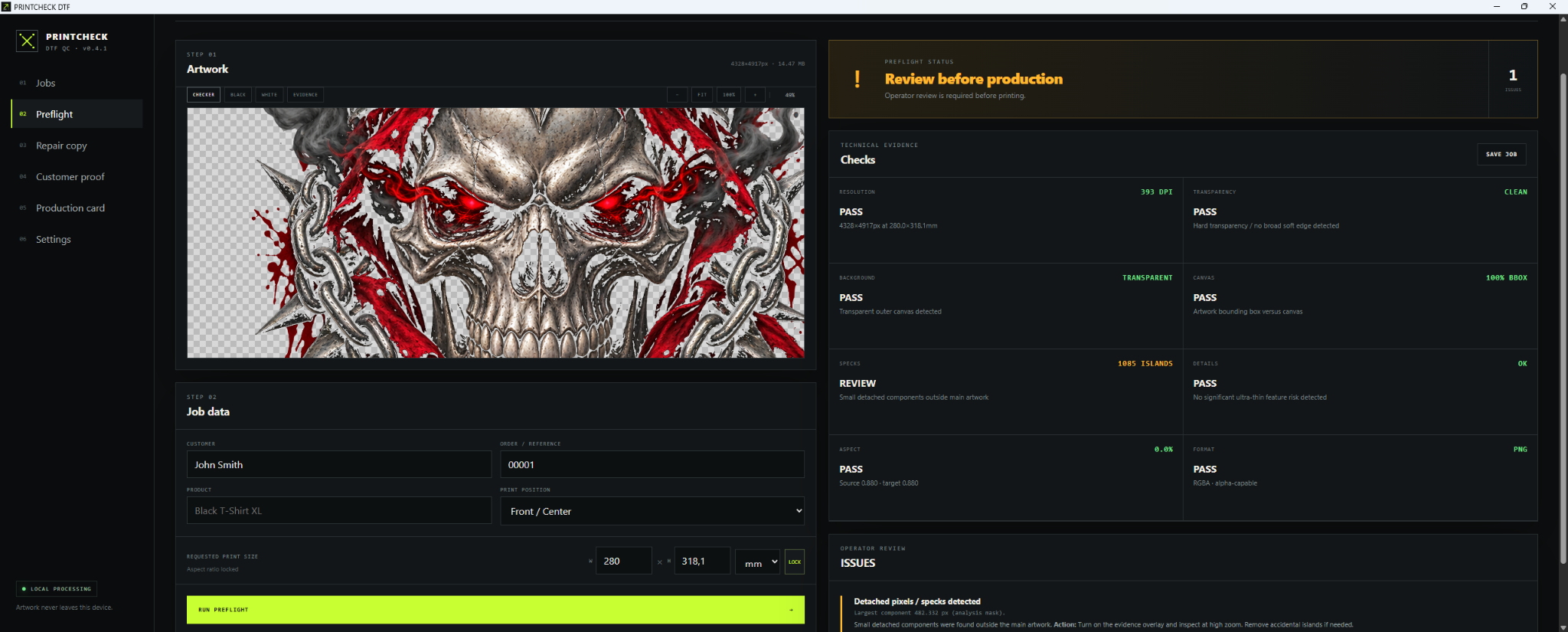Switch artwork background to White
Image resolution: width=1568 pixels, height=632 pixels.
(269, 95)
